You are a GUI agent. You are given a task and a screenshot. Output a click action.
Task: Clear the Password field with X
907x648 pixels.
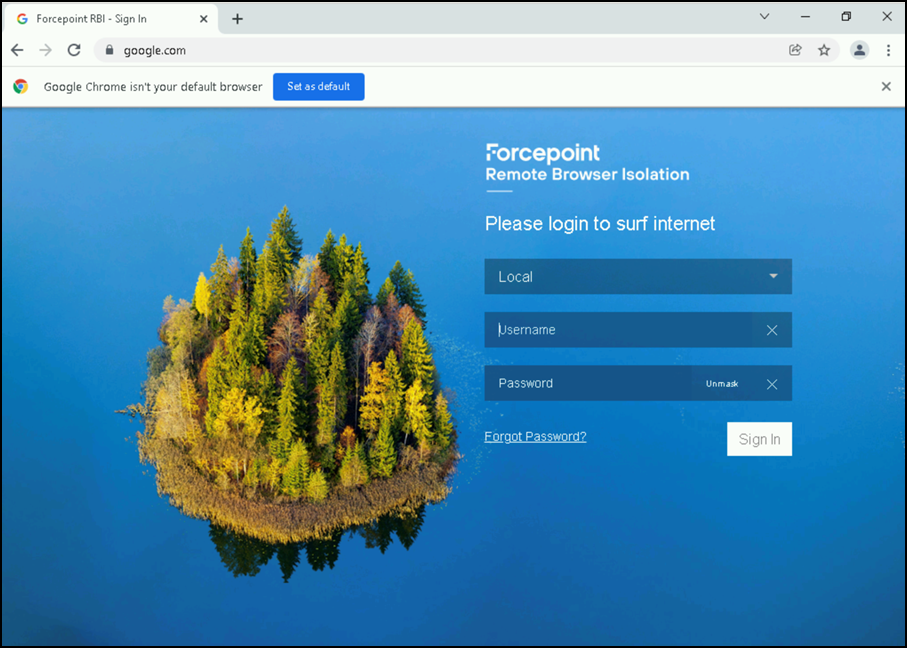click(x=771, y=384)
